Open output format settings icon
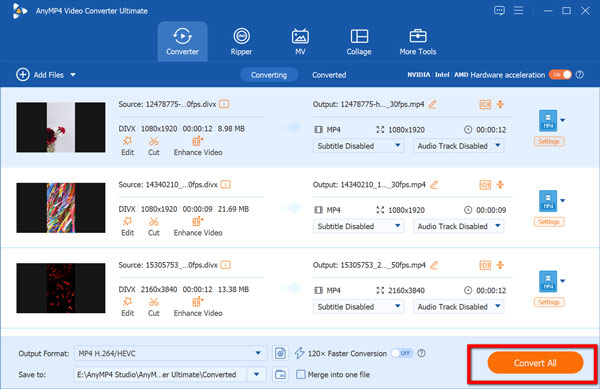 (x=280, y=353)
